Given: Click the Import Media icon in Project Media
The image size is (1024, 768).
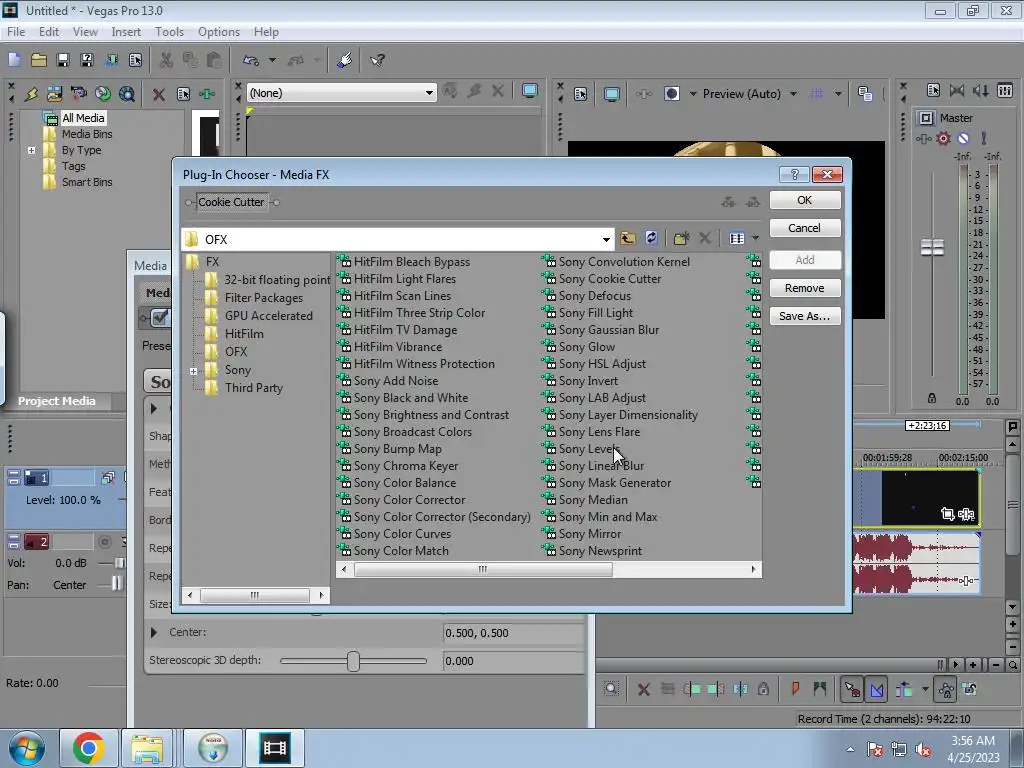Looking at the screenshot, I should click(x=54, y=94).
